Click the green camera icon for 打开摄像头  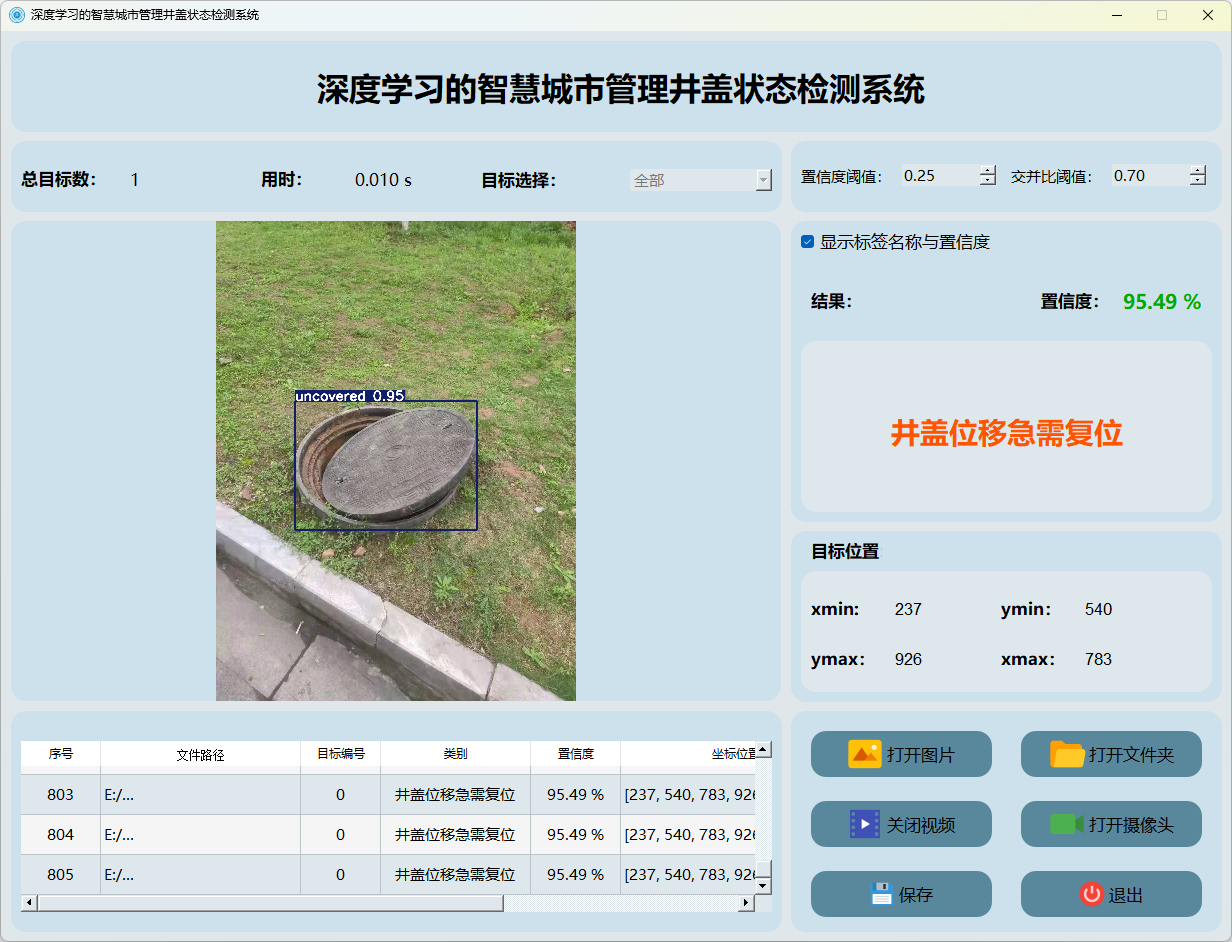[x=1067, y=824]
